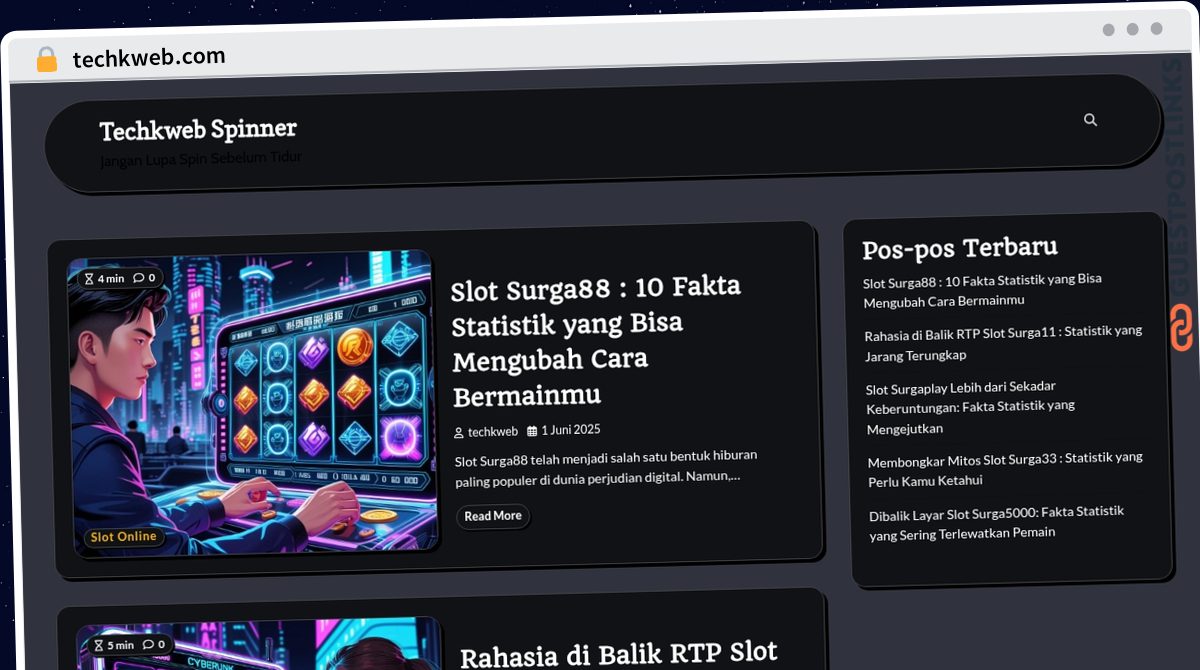Open sidebar link Slot Surgaplay Lebih dari Sekadar

[x=970, y=407]
